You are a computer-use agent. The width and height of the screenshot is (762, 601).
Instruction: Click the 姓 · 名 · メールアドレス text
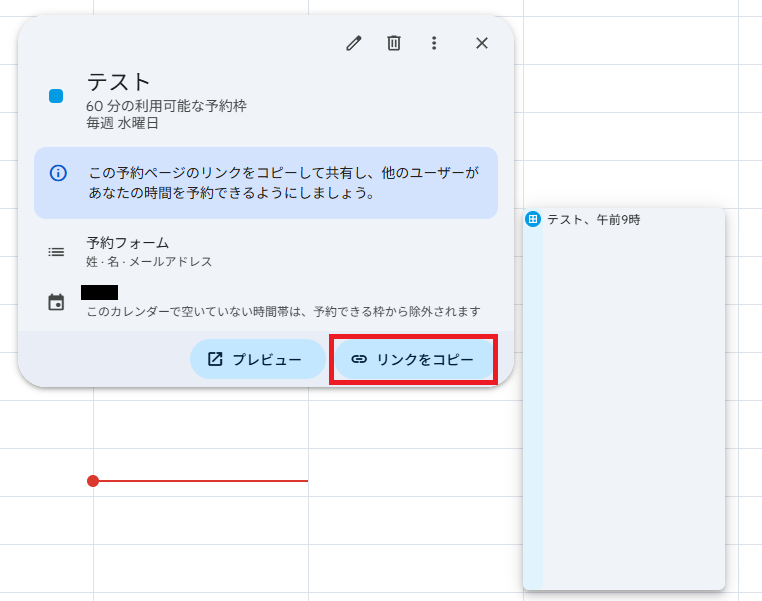coord(149,262)
